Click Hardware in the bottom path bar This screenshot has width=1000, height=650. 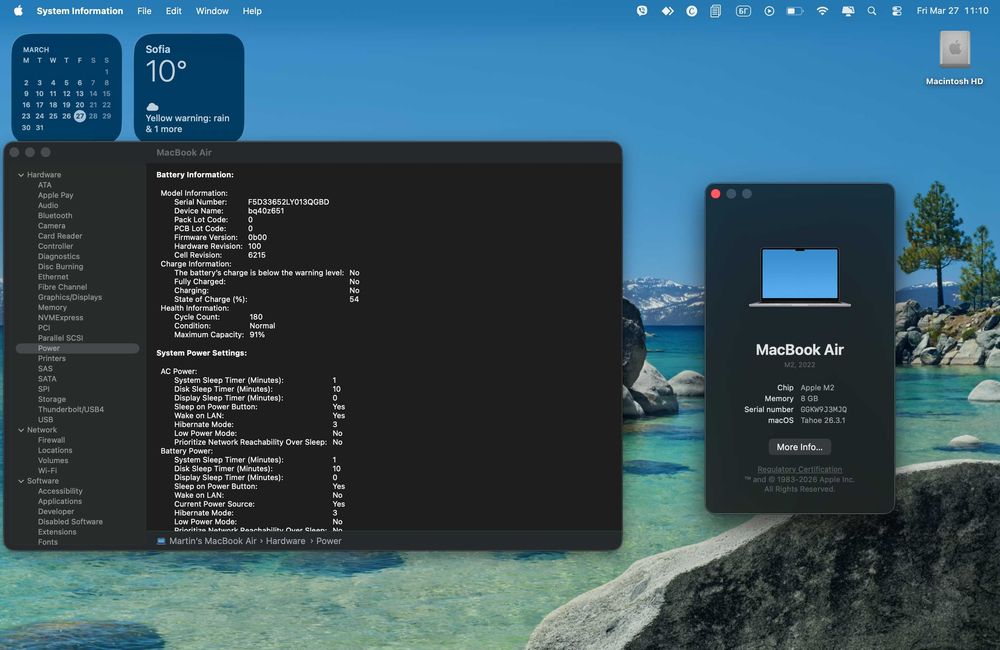[x=285, y=541]
